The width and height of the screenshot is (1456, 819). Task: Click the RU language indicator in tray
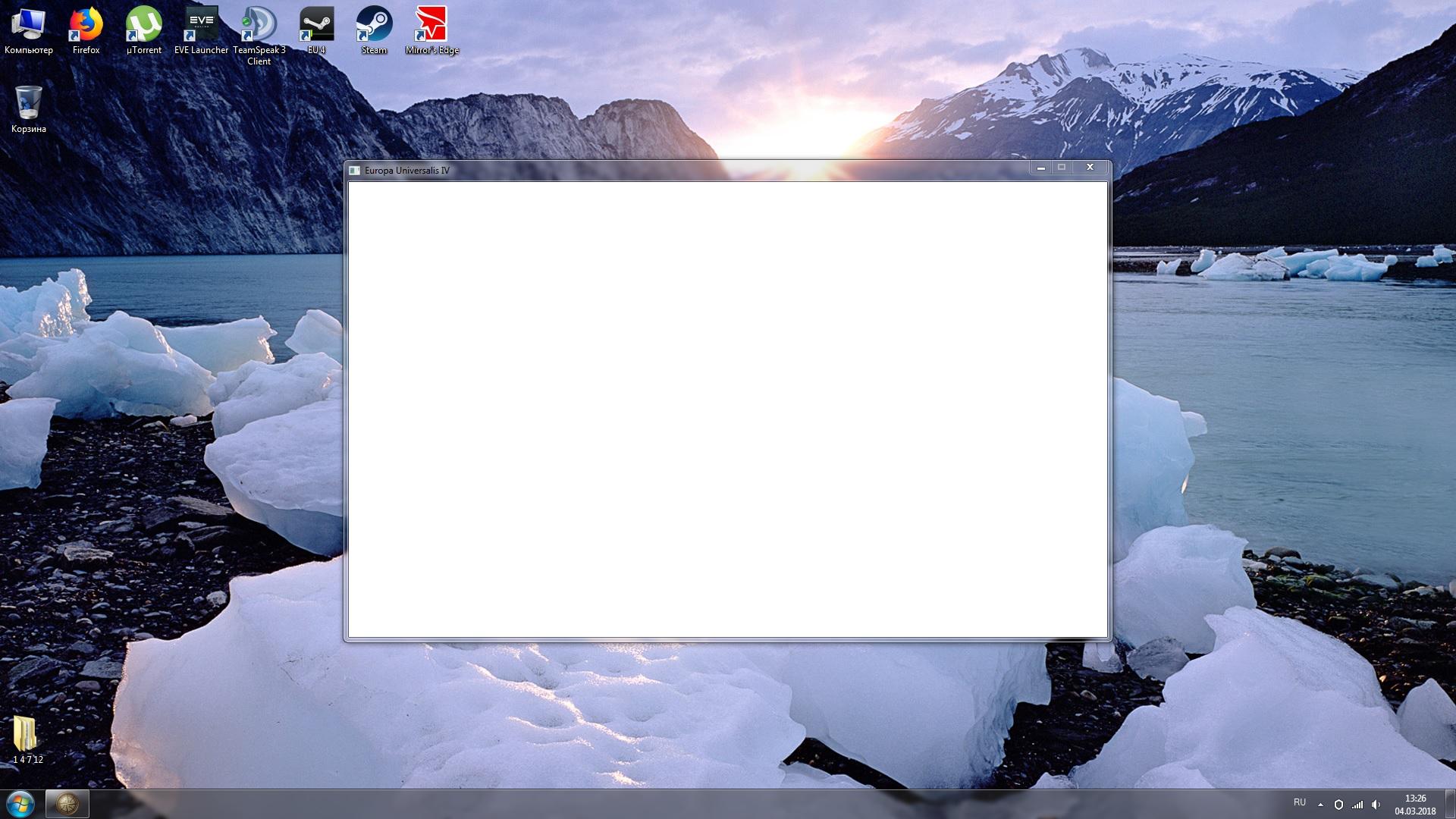(x=1300, y=802)
